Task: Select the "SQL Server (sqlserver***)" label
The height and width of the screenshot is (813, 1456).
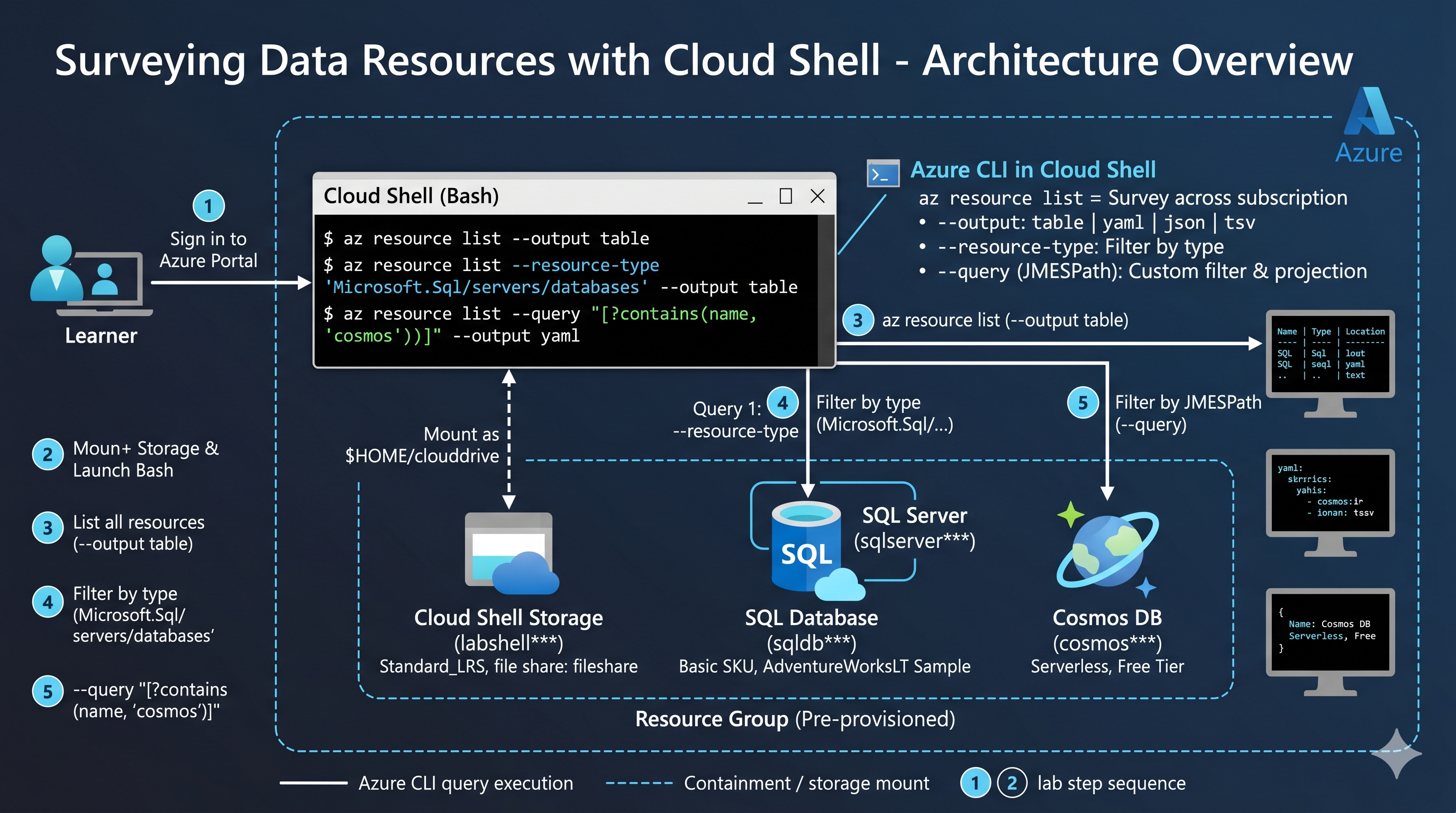Action: pos(915,528)
